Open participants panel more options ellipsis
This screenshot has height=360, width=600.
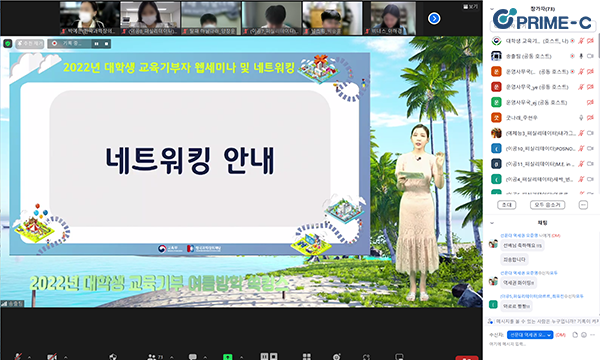[x=583, y=205]
